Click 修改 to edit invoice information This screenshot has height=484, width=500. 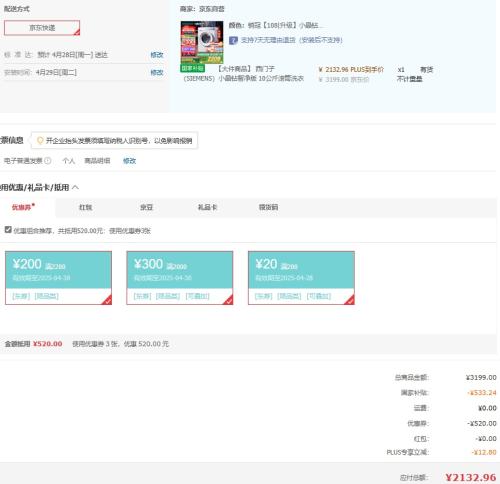[129, 161]
